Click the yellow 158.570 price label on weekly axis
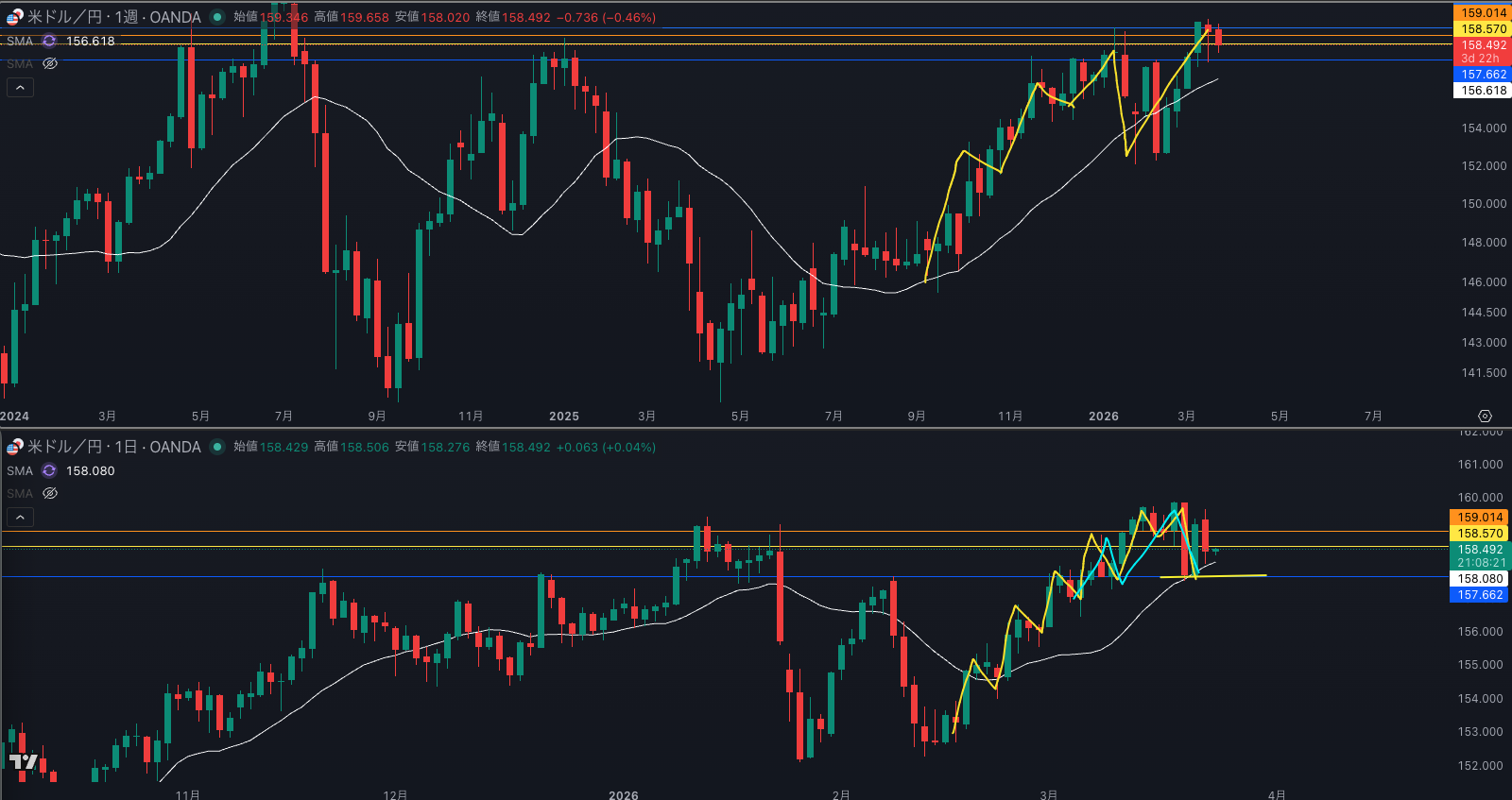This screenshot has width=1512, height=800. point(1482,29)
